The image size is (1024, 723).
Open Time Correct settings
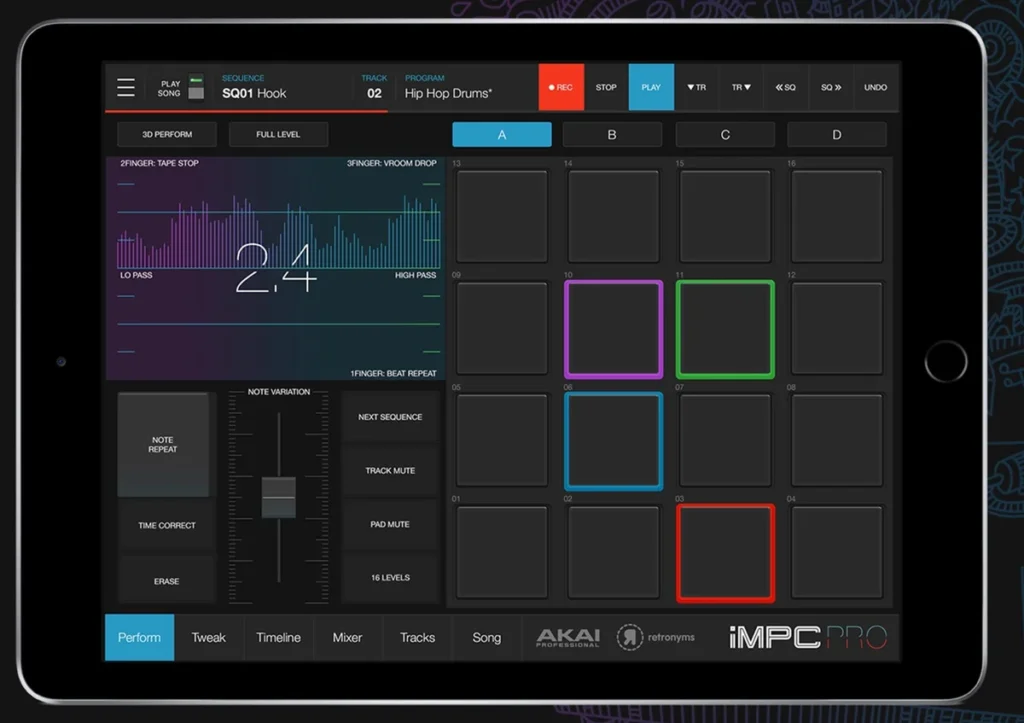pyautogui.click(x=167, y=525)
